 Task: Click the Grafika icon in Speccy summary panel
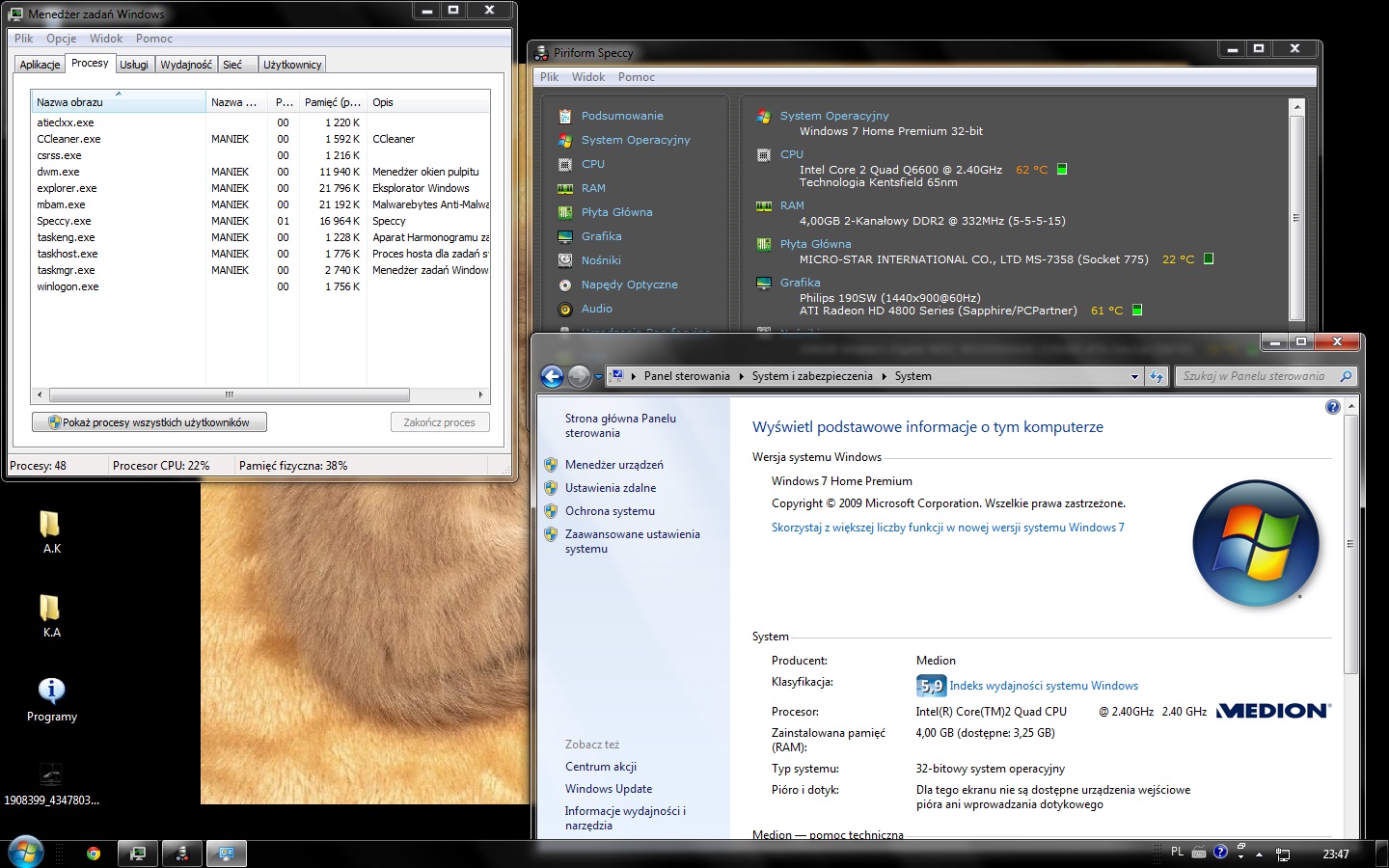click(x=764, y=283)
